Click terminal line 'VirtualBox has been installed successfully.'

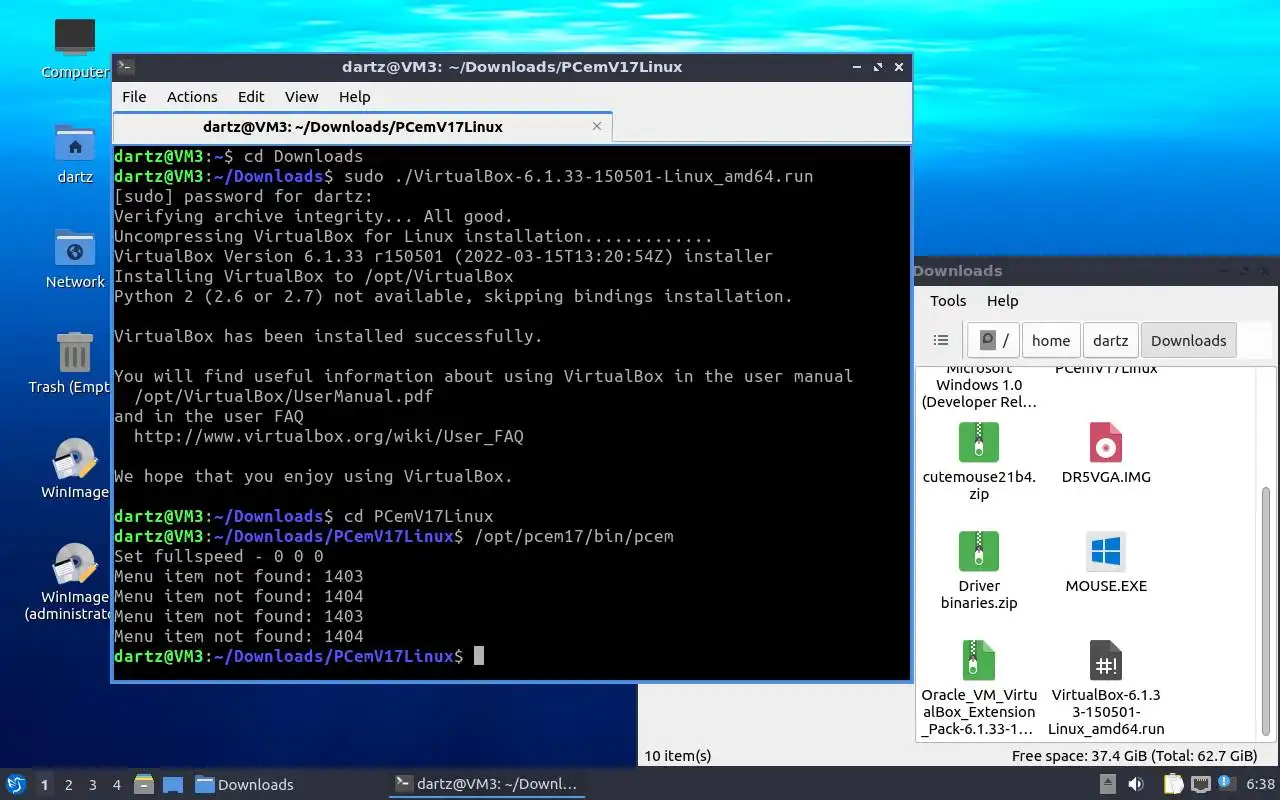click(328, 336)
